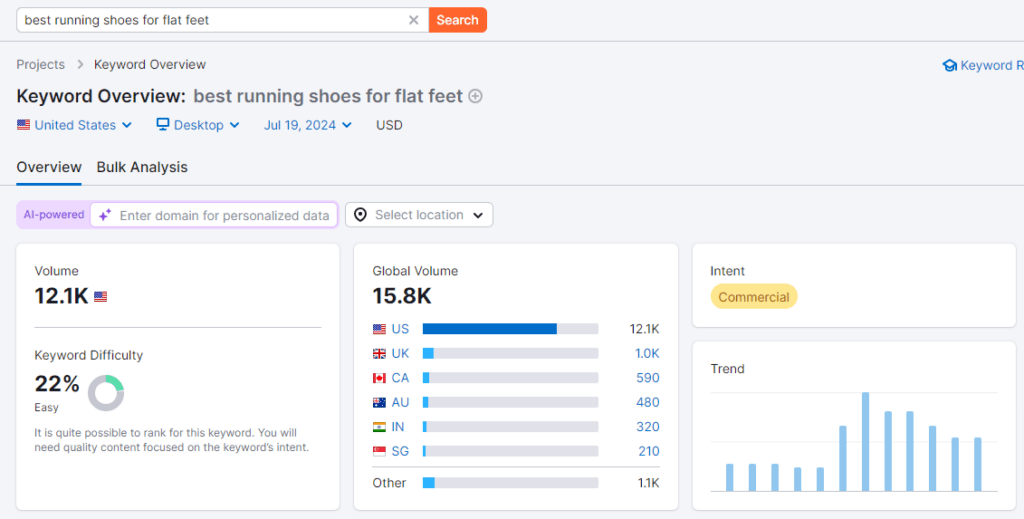Image resolution: width=1024 pixels, height=519 pixels.
Task: Click the plus icon beside the keyword title
Action: [x=476, y=96]
